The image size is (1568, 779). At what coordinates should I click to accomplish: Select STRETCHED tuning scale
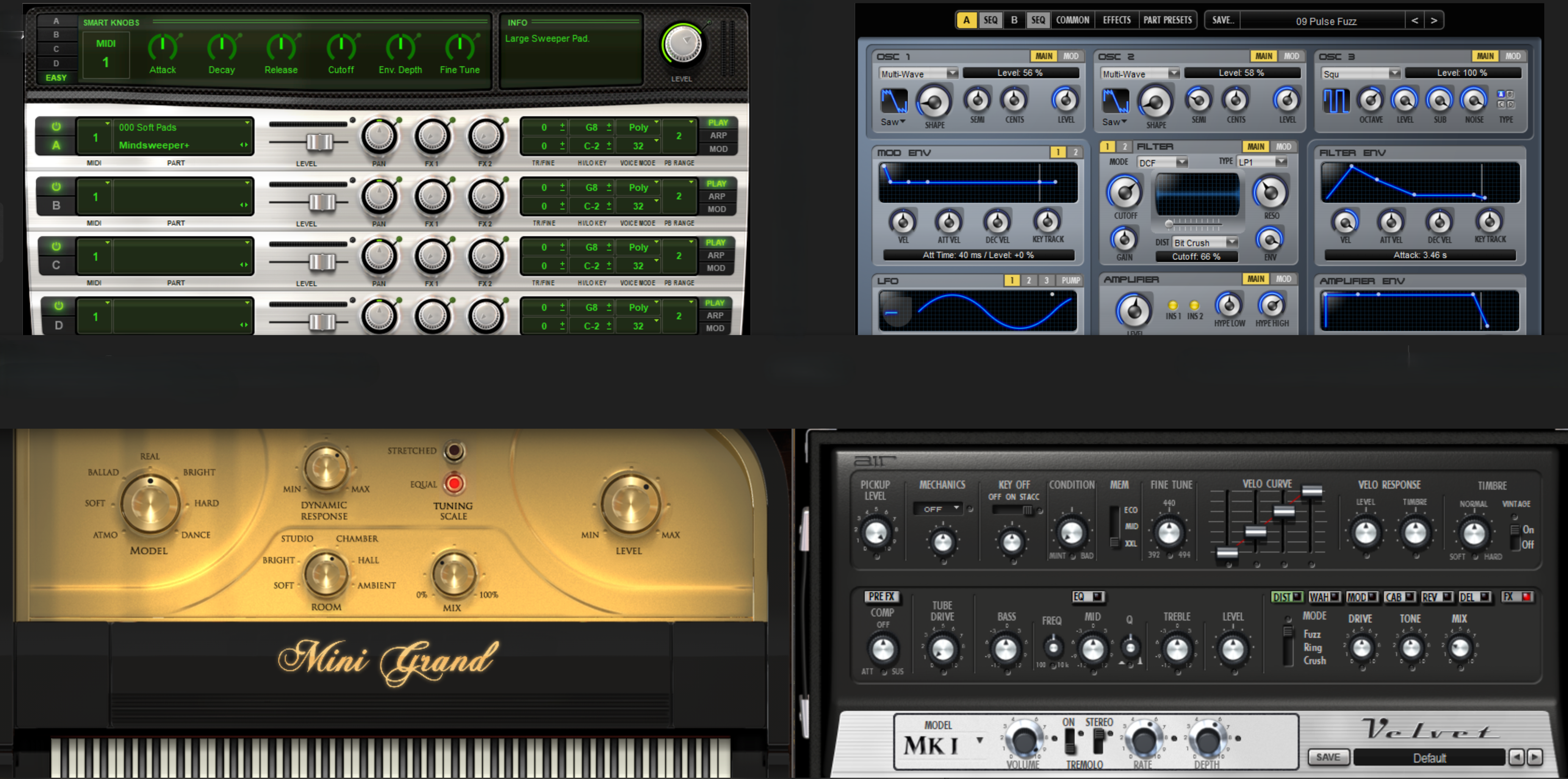(x=455, y=451)
